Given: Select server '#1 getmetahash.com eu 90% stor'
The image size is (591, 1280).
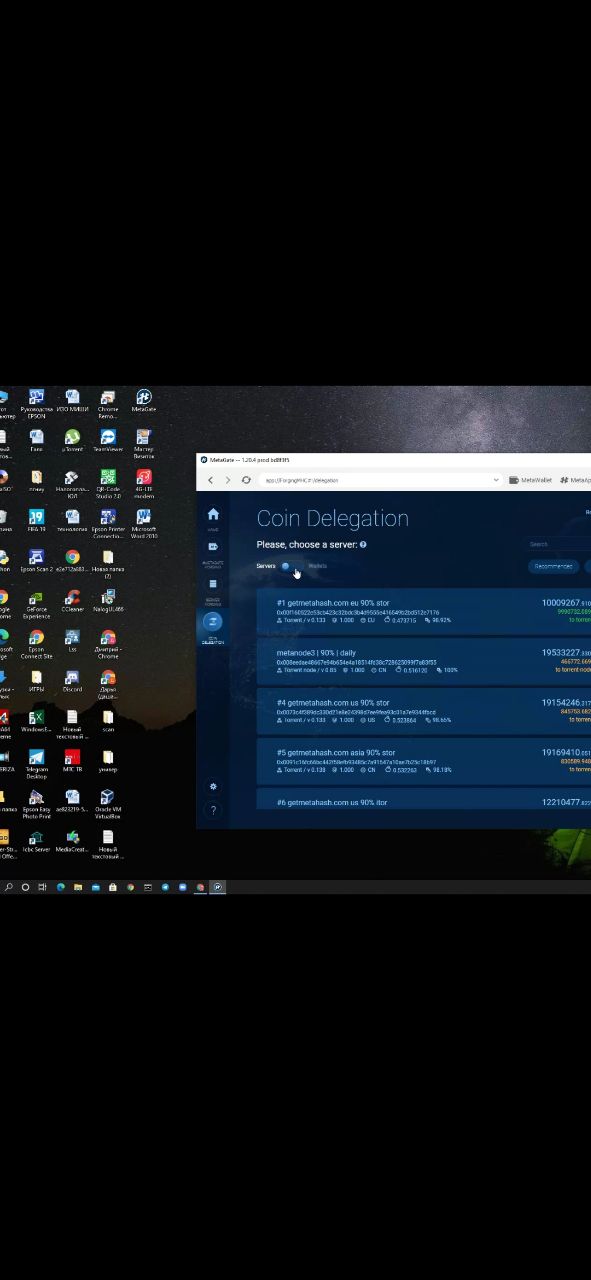Looking at the screenshot, I should coord(424,611).
